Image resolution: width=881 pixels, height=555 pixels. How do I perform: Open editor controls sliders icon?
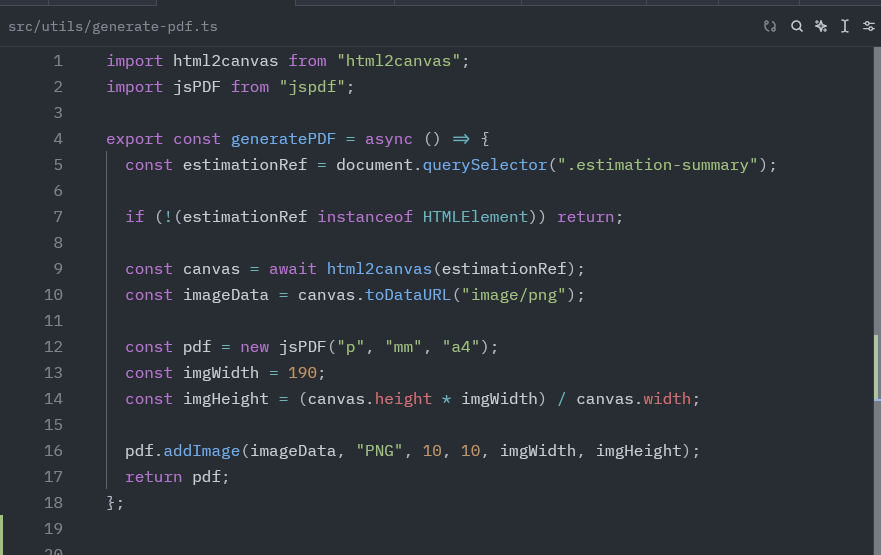[x=869, y=26]
